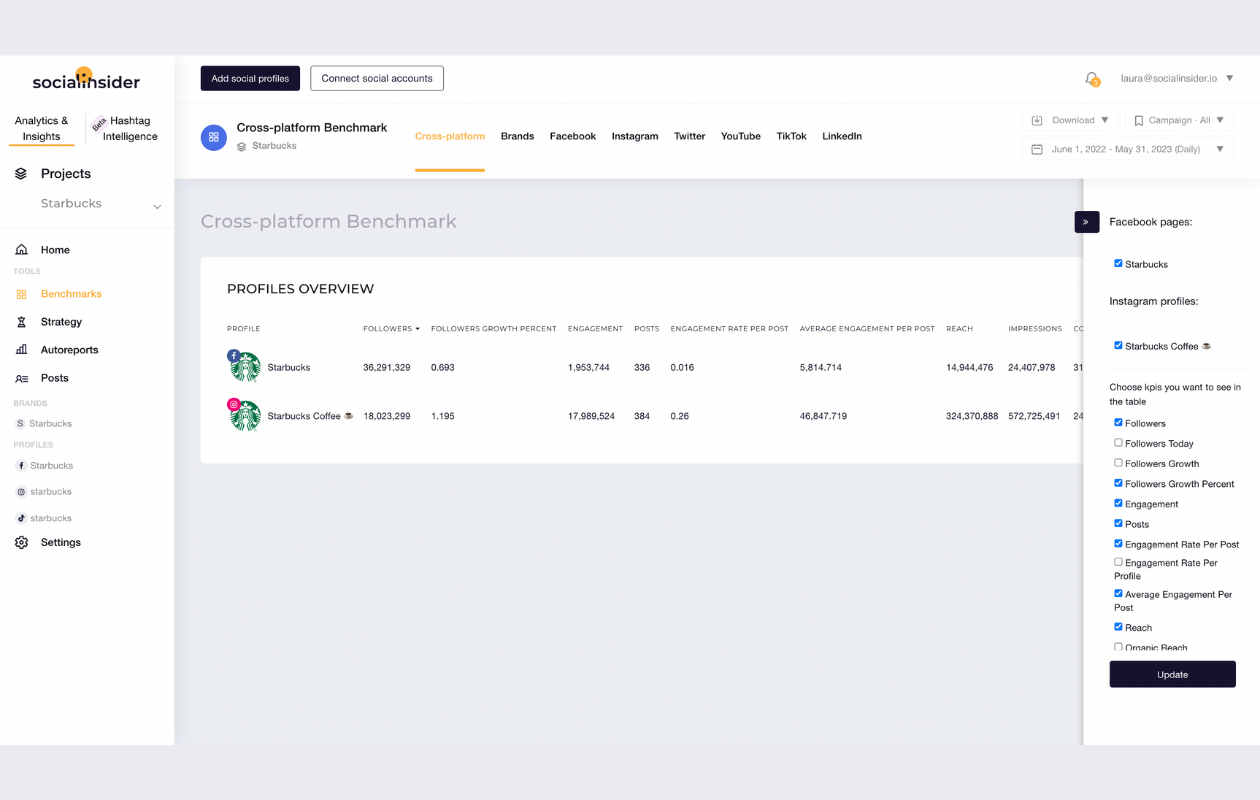Click Connect social accounts button

tap(377, 78)
